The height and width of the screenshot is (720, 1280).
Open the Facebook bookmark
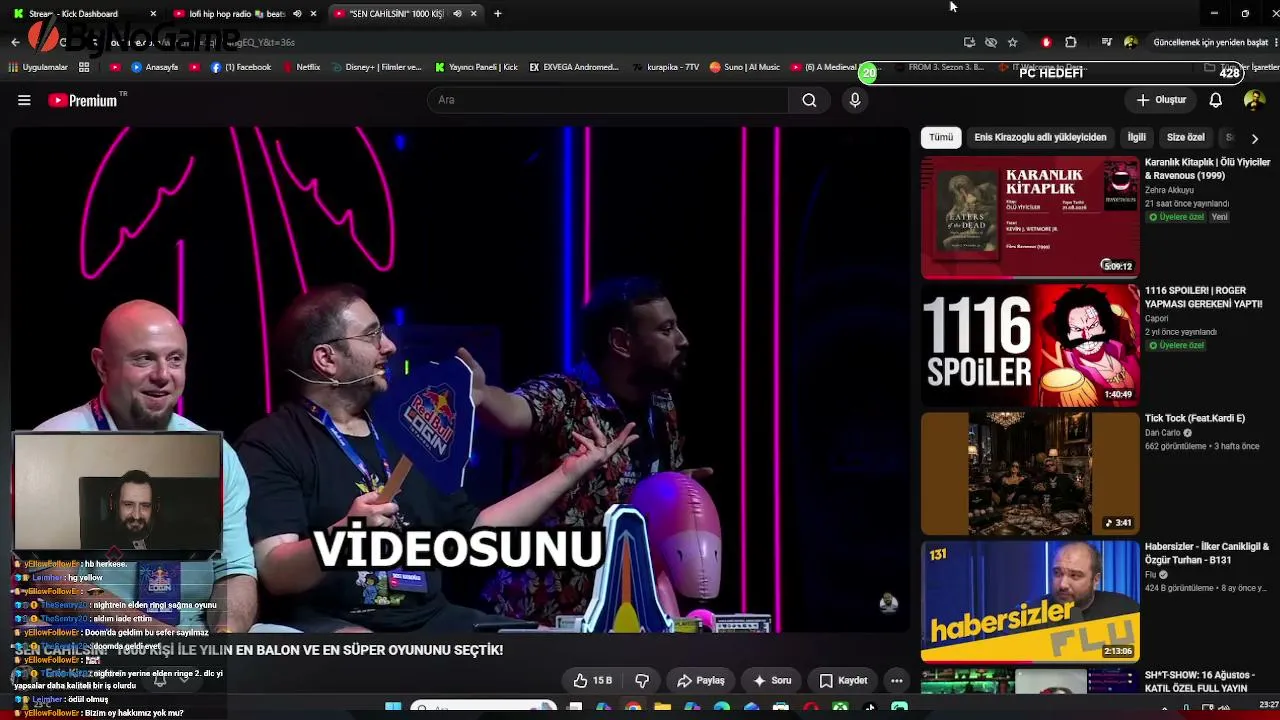click(x=241, y=67)
